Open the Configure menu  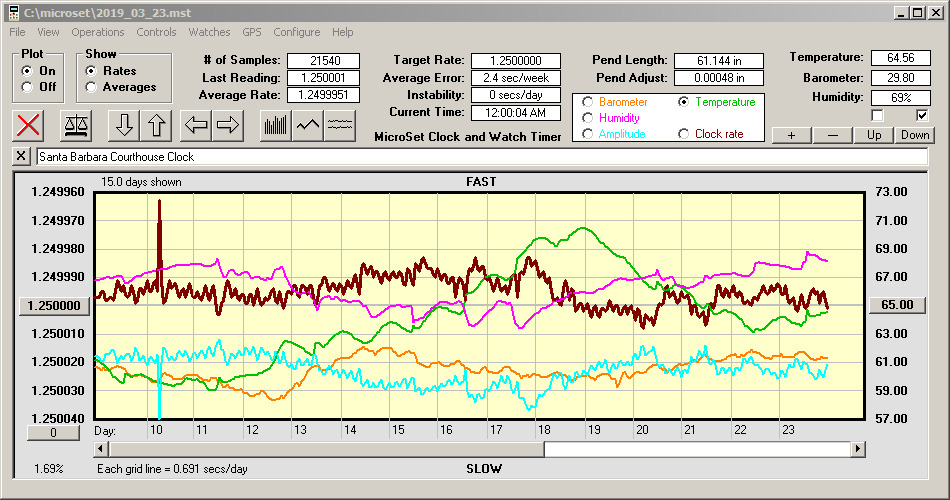(x=297, y=32)
